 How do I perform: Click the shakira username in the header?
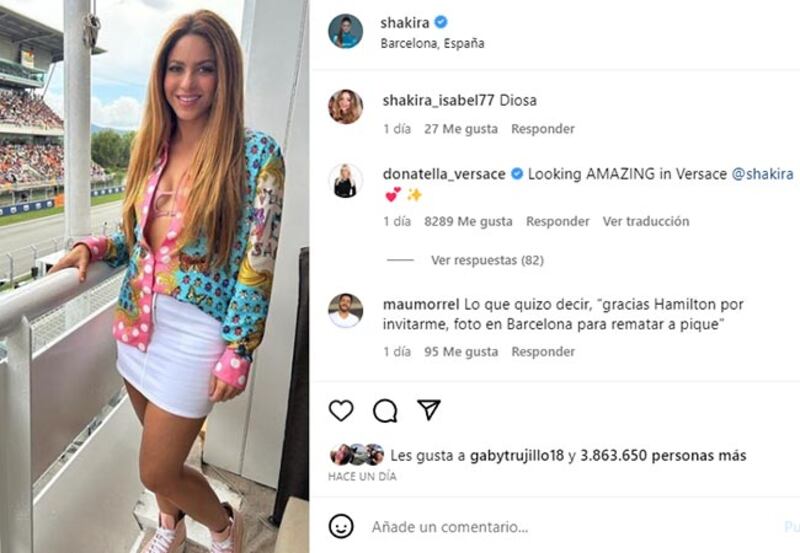[x=405, y=22]
